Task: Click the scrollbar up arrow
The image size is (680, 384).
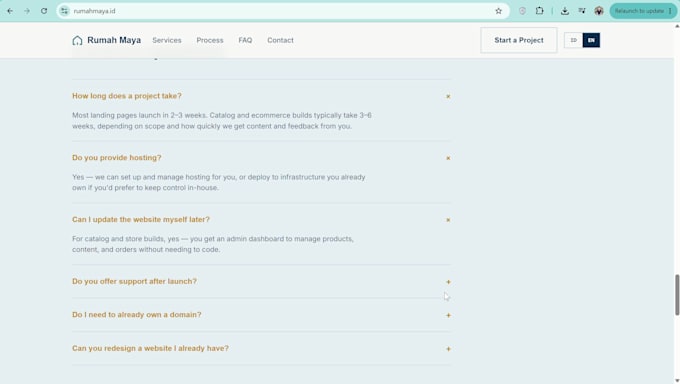Action: pos(677,26)
